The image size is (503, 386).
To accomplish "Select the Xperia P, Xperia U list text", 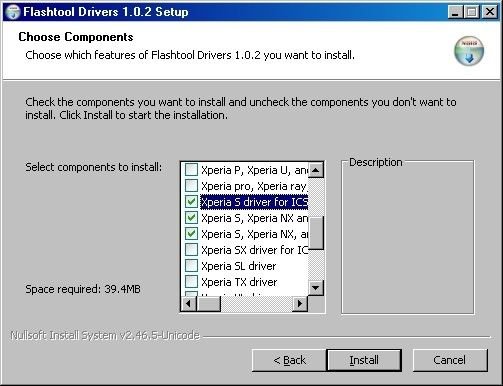I will [x=254, y=170].
